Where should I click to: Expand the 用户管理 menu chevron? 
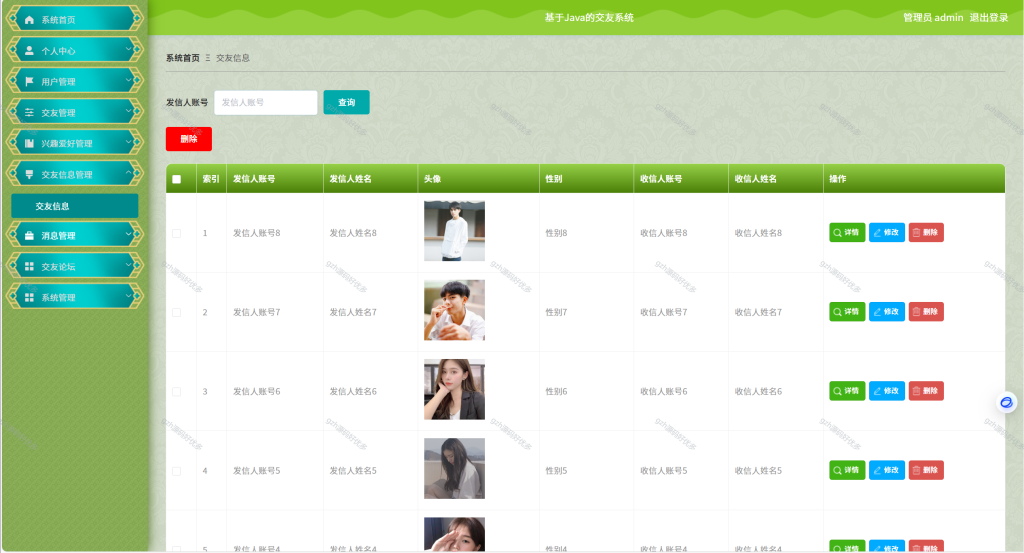click(129, 81)
